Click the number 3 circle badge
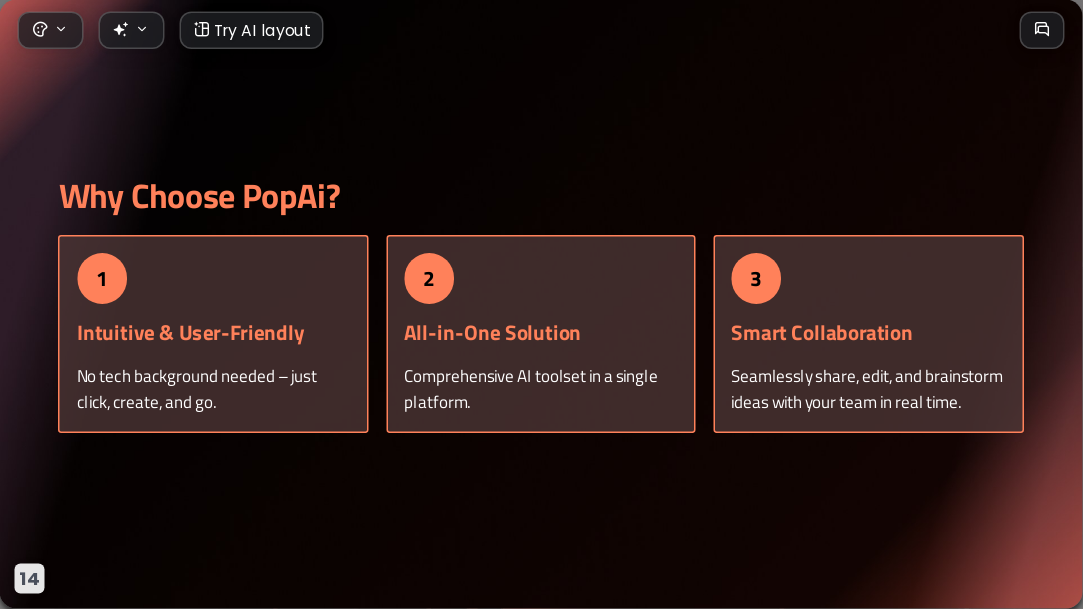Viewport: 1083px width, 611px height. [756, 279]
